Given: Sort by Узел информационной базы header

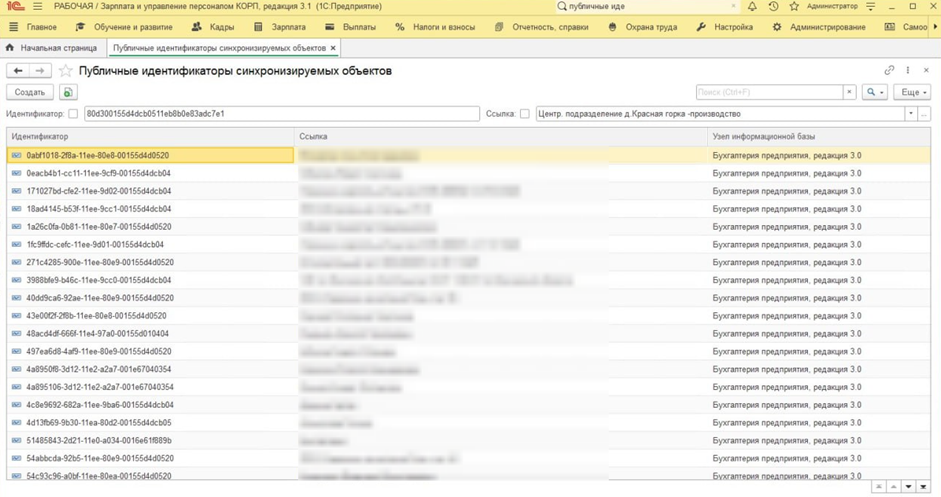Looking at the screenshot, I should (819, 136).
